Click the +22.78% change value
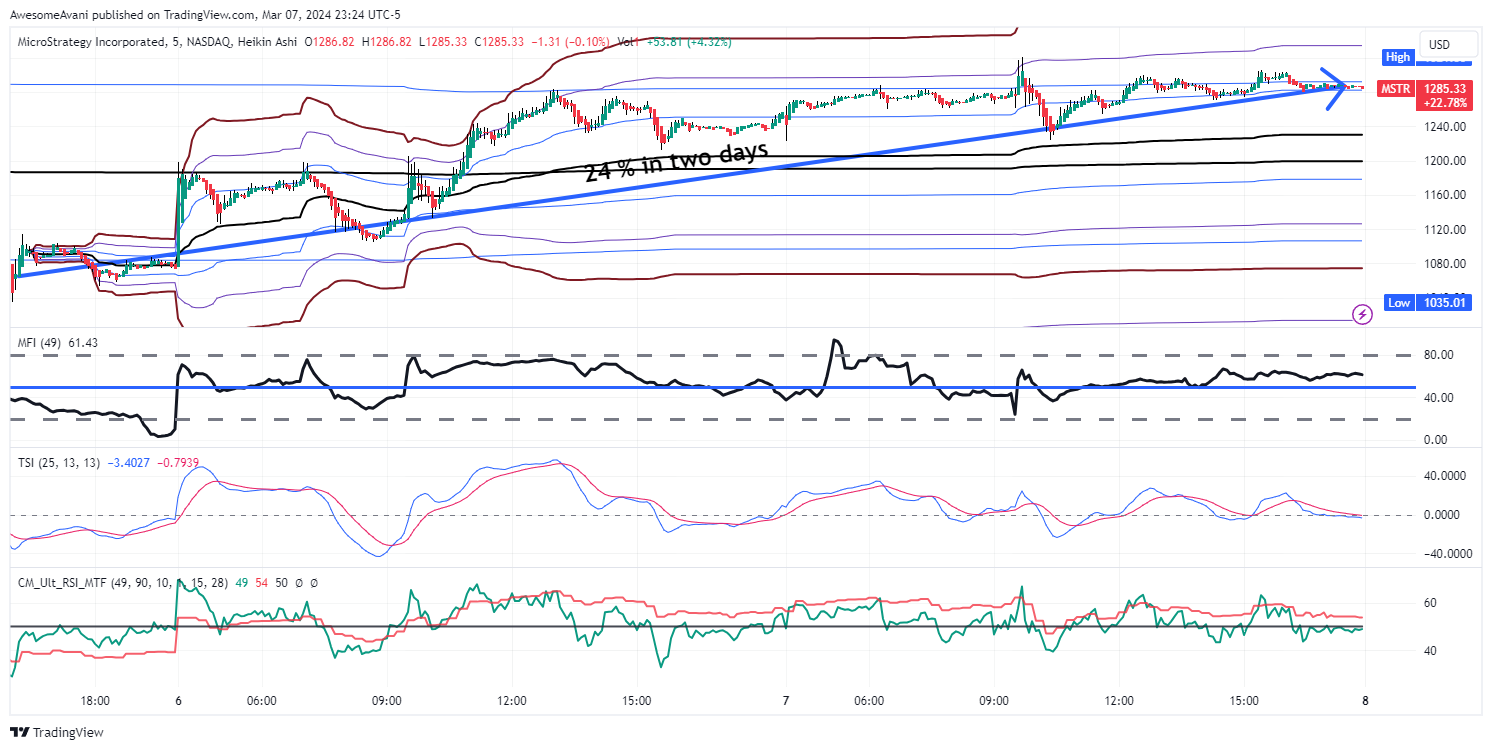Screen dimensions: 1492x750 click(x=1444, y=102)
